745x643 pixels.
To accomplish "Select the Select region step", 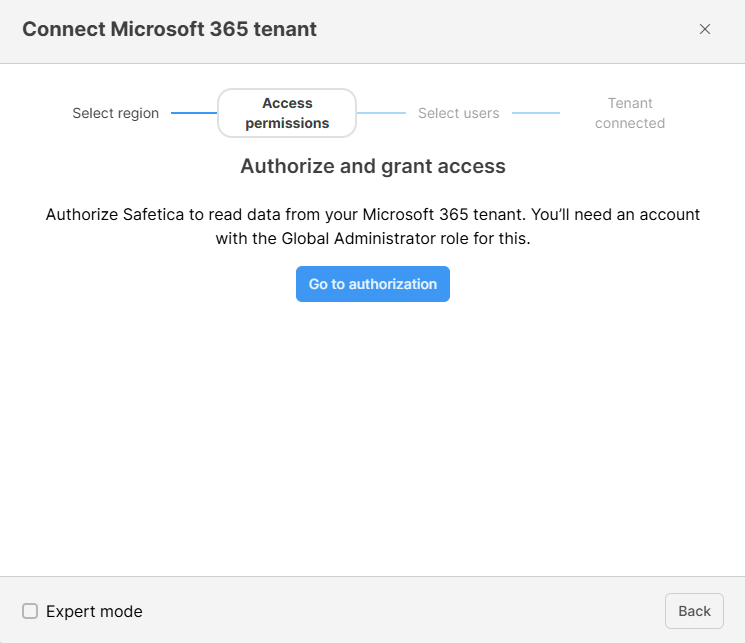I will click(115, 113).
